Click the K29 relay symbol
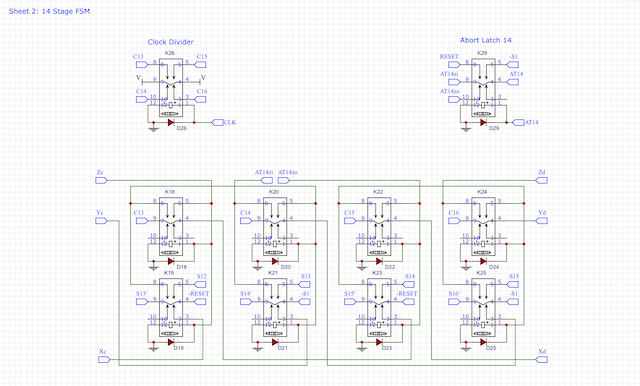Screen dimensions: 640x386 tap(483, 88)
